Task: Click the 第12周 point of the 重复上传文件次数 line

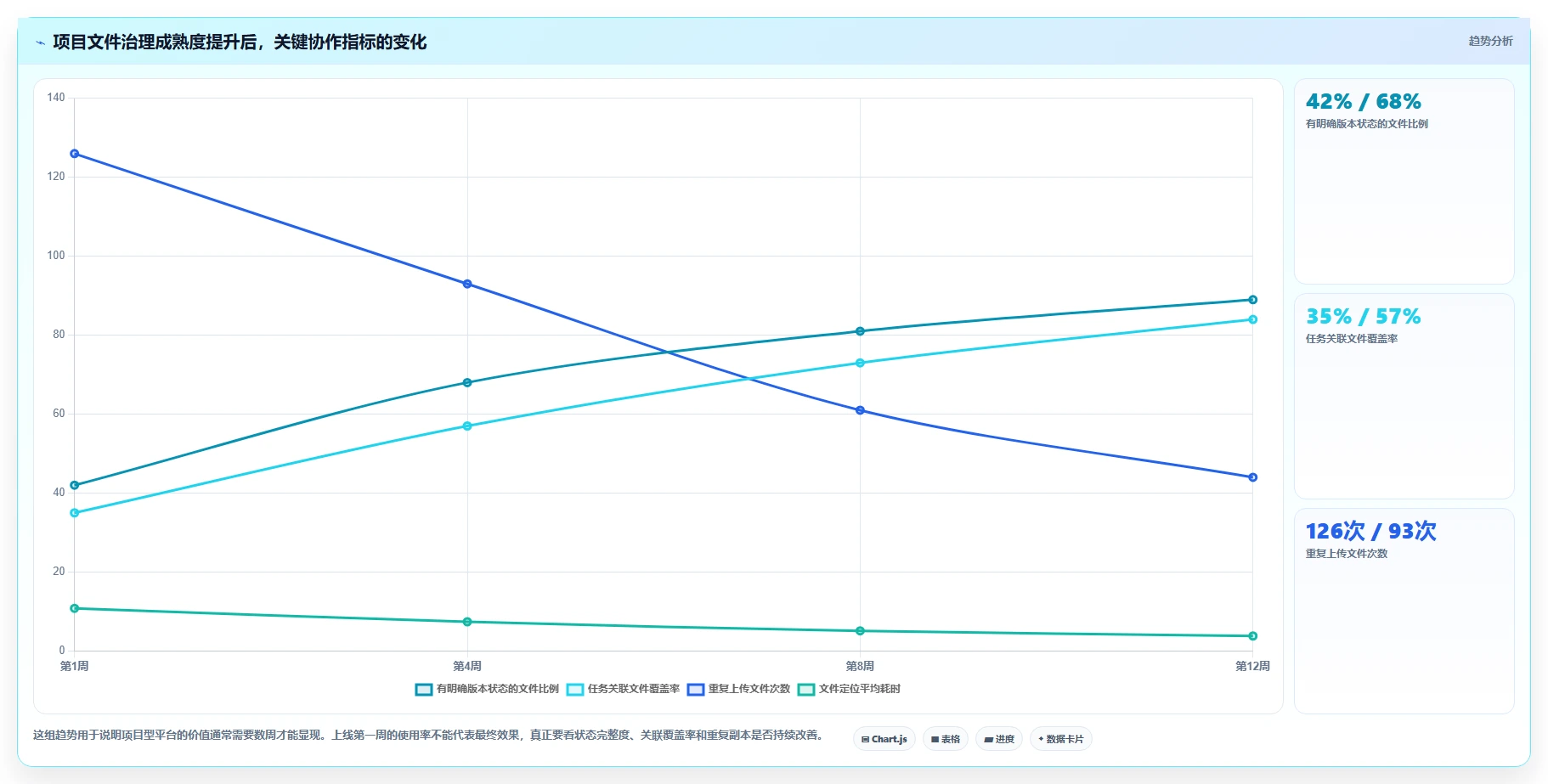Action: (1252, 477)
